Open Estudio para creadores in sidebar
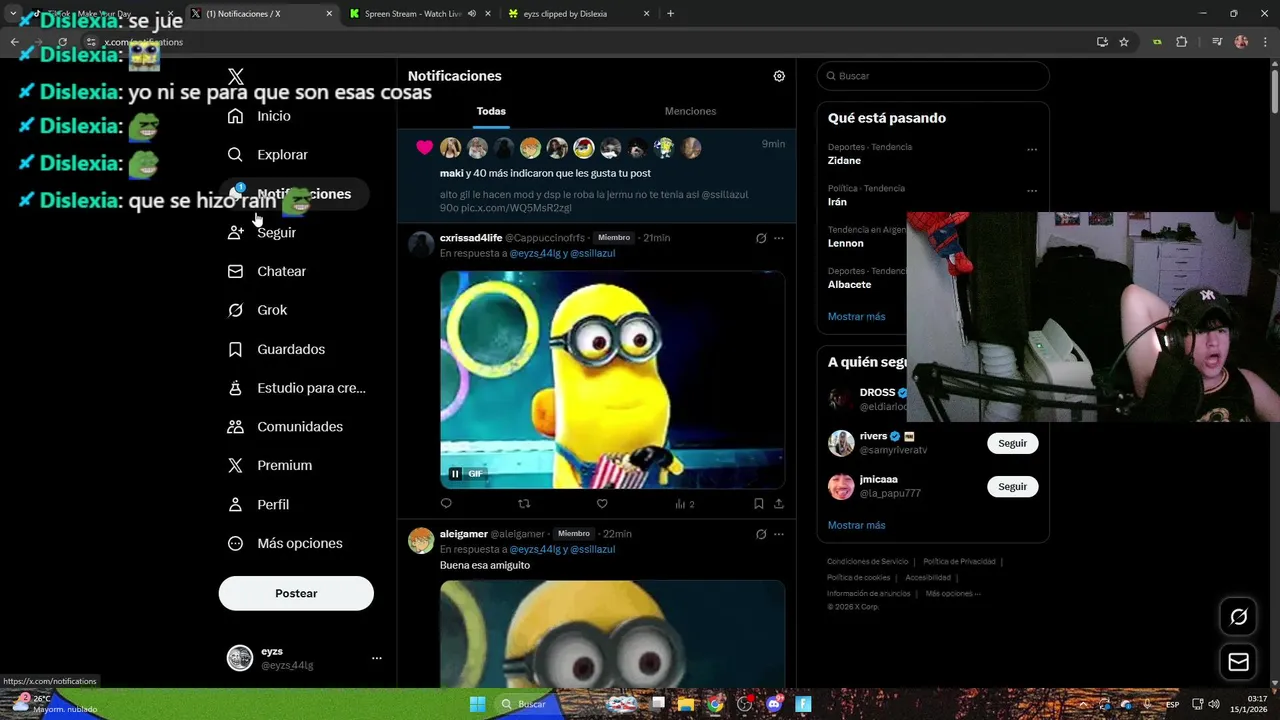This screenshot has height=720, width=1280. pyautogui.click(x=296, y=388)
